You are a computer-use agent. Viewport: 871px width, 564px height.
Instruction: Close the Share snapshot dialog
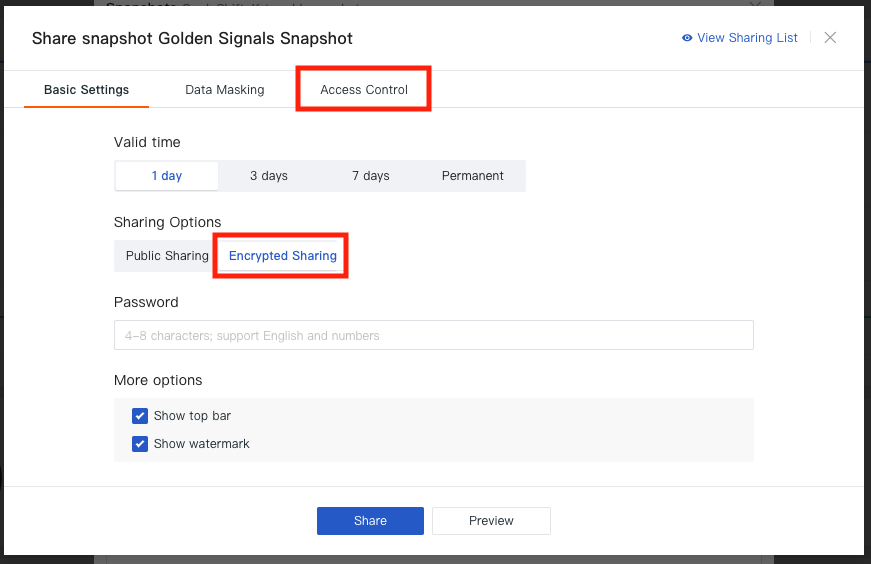click(830, 37)
